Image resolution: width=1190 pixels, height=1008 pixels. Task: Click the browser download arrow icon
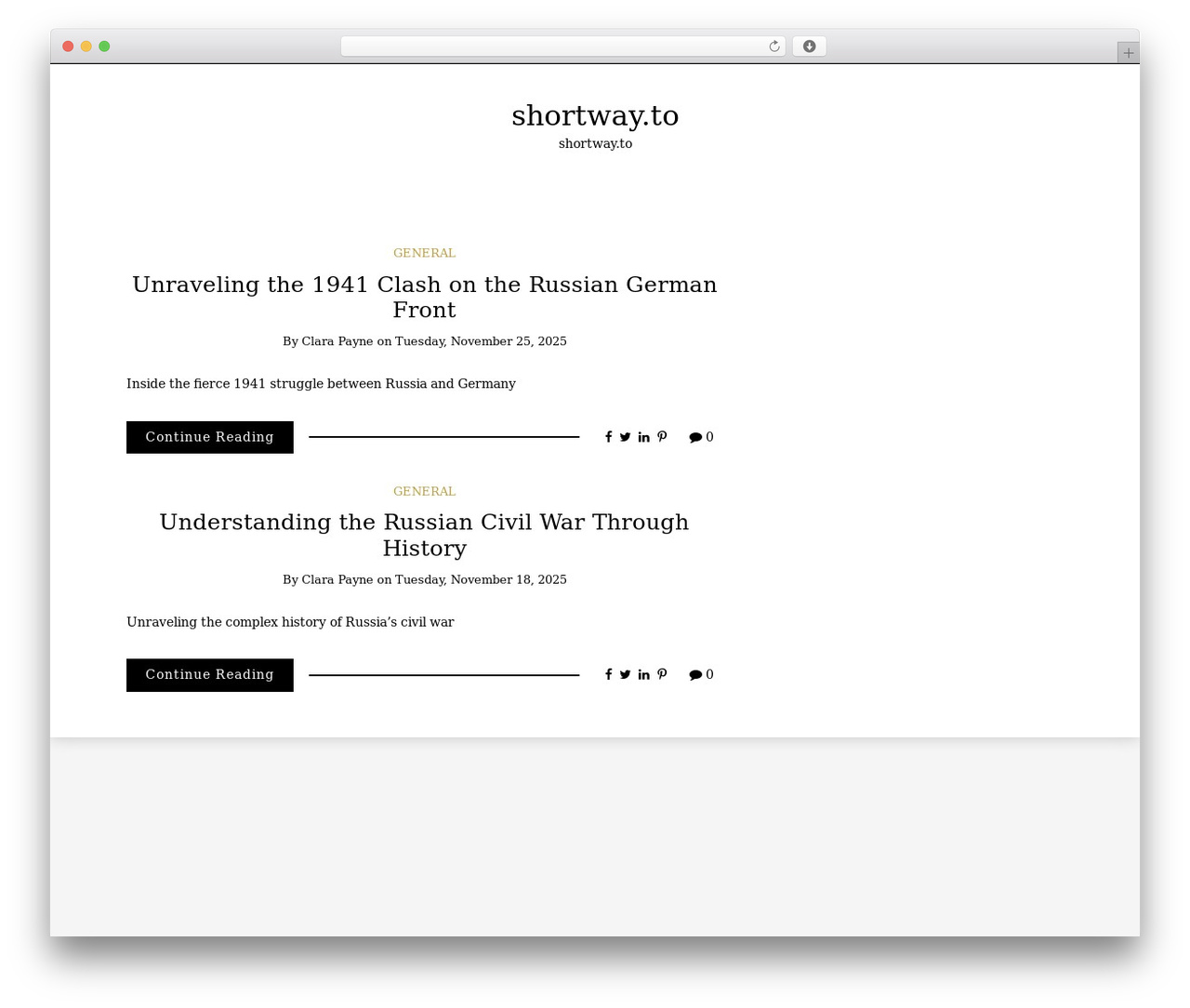coord(809,46)
